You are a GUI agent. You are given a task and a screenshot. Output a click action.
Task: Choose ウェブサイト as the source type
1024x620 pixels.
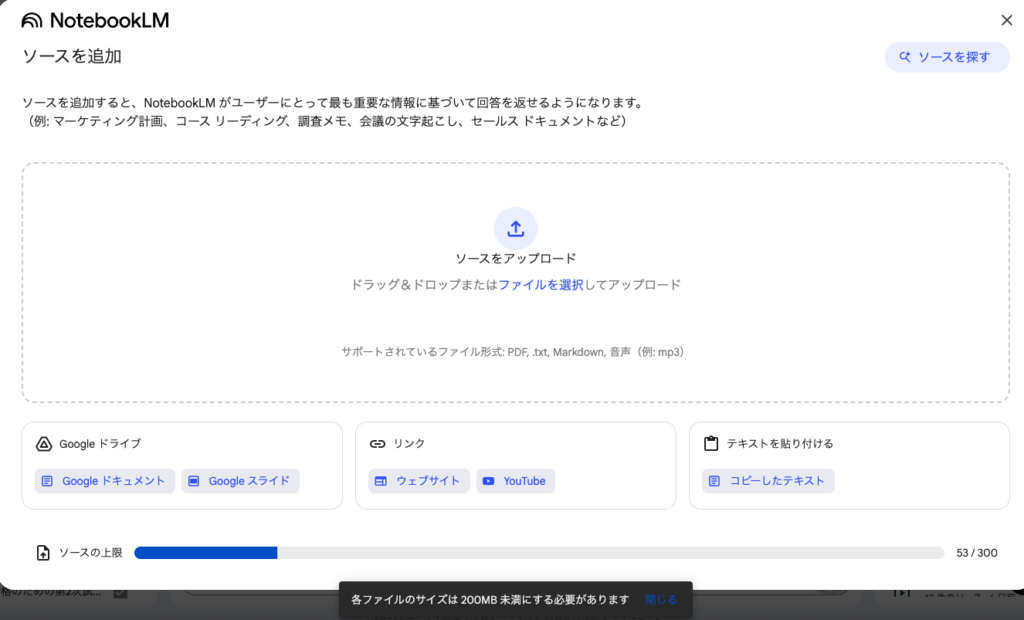click(419, 481)
